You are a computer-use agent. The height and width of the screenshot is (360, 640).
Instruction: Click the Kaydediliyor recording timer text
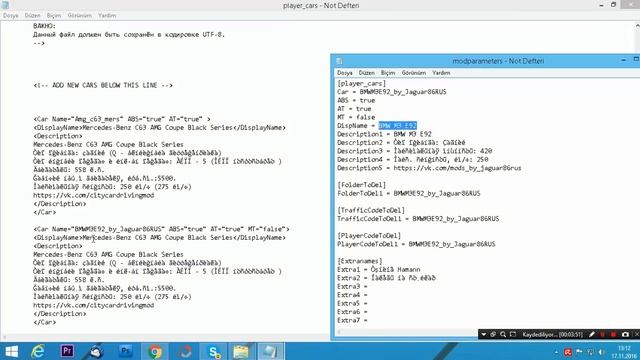[553, 334]
